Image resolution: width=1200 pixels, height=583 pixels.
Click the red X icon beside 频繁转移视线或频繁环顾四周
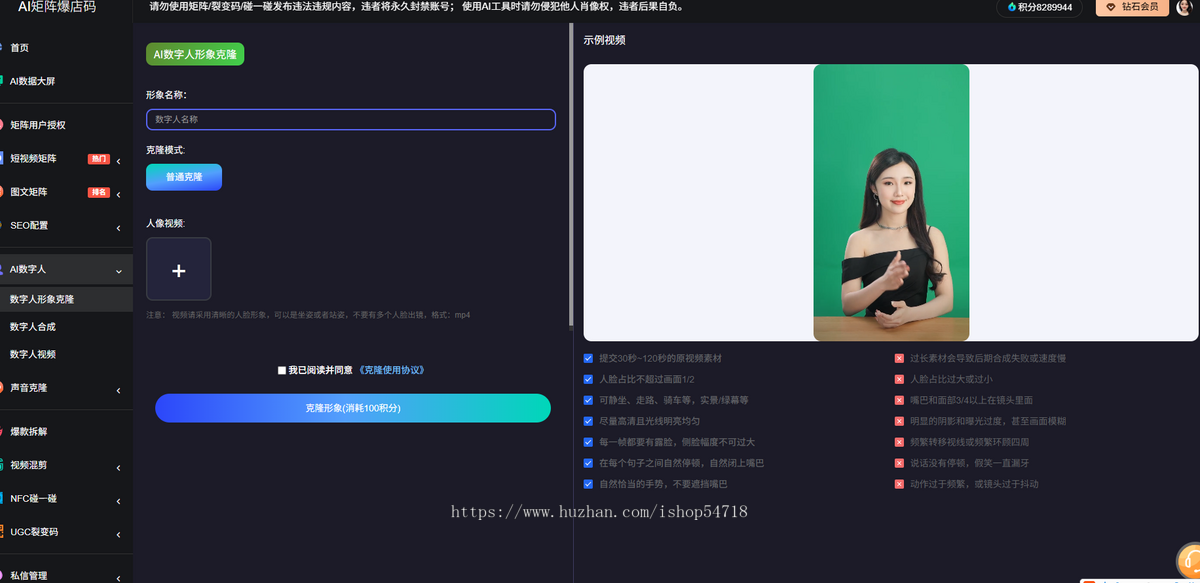[899, 442]
